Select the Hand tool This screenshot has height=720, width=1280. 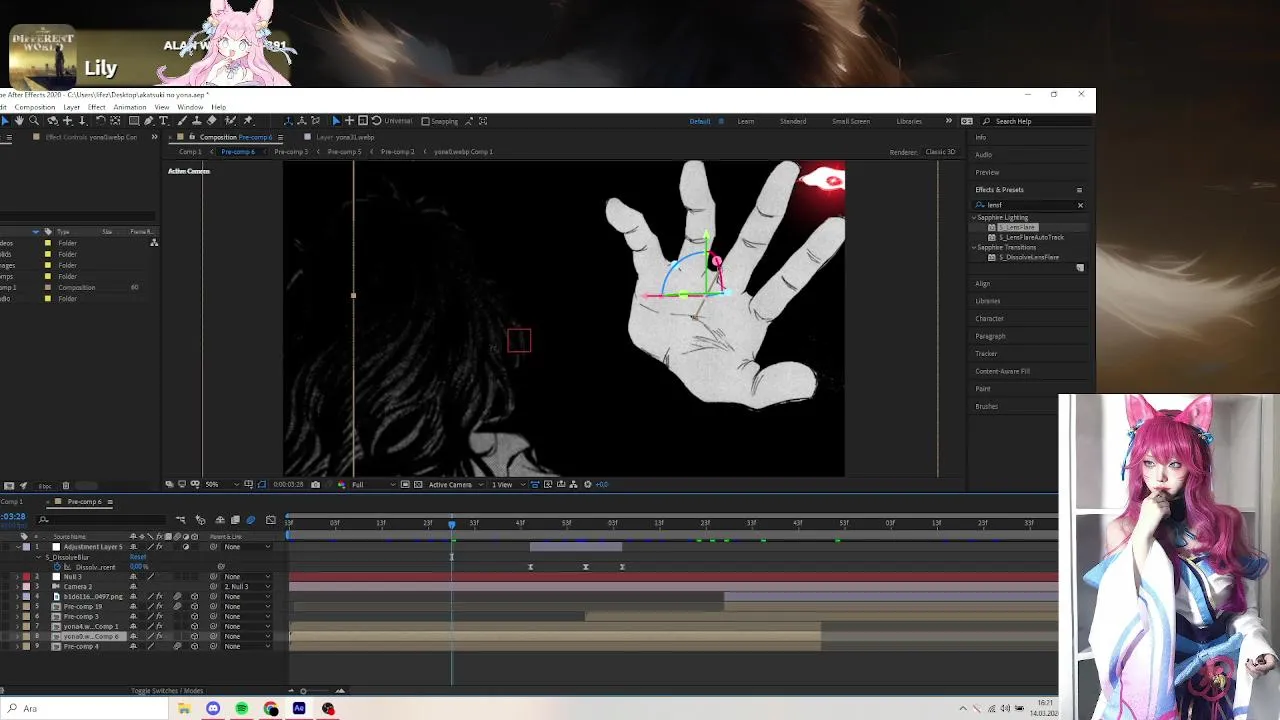coord(18,121)
